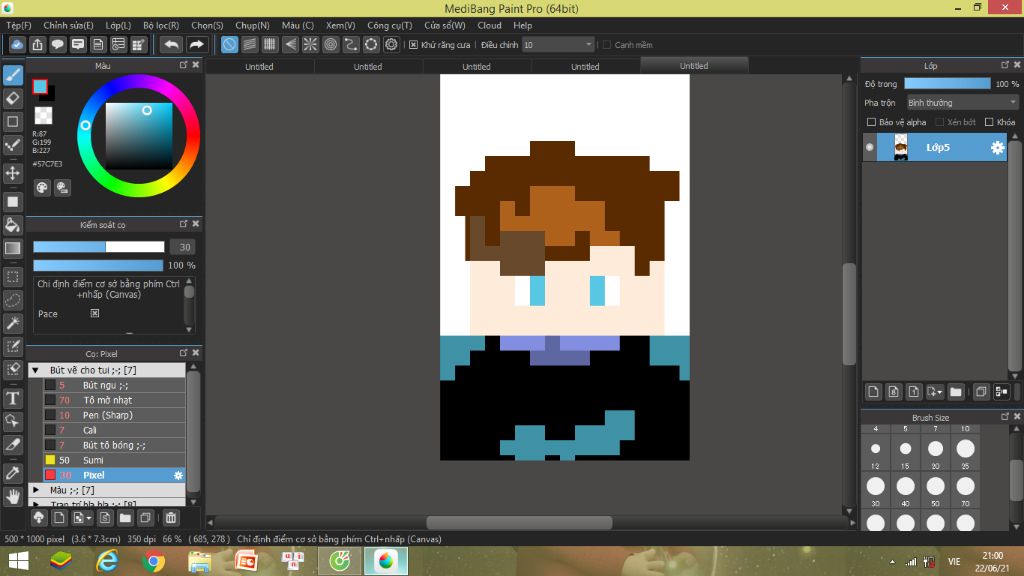Select the Gradient tool
Image resolution: width=1024 pixels, height=576 pixels.
12,248
